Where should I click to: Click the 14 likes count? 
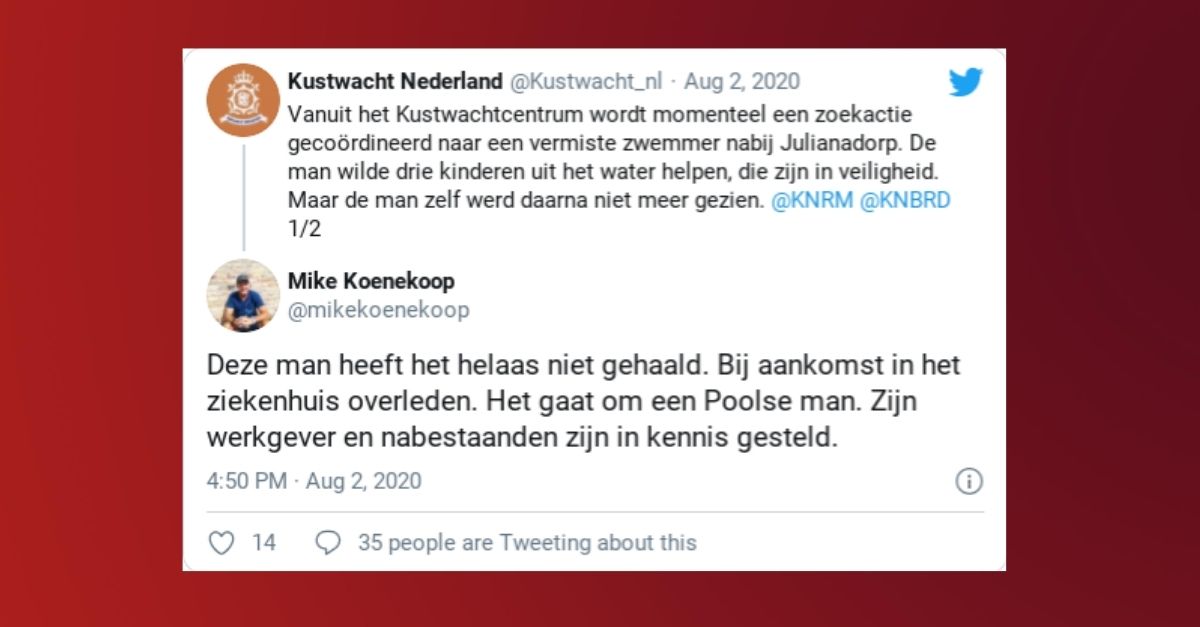(264, 542)
